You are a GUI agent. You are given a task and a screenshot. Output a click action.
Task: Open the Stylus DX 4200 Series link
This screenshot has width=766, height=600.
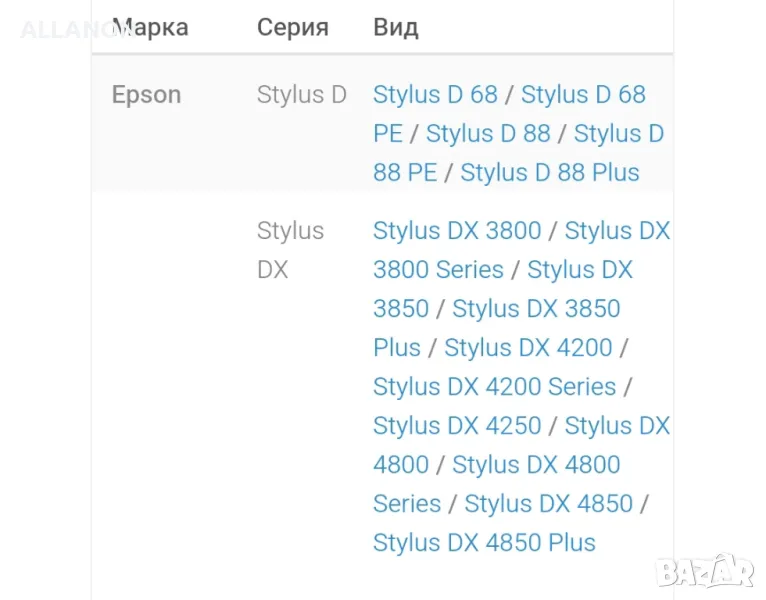point(494,387)
